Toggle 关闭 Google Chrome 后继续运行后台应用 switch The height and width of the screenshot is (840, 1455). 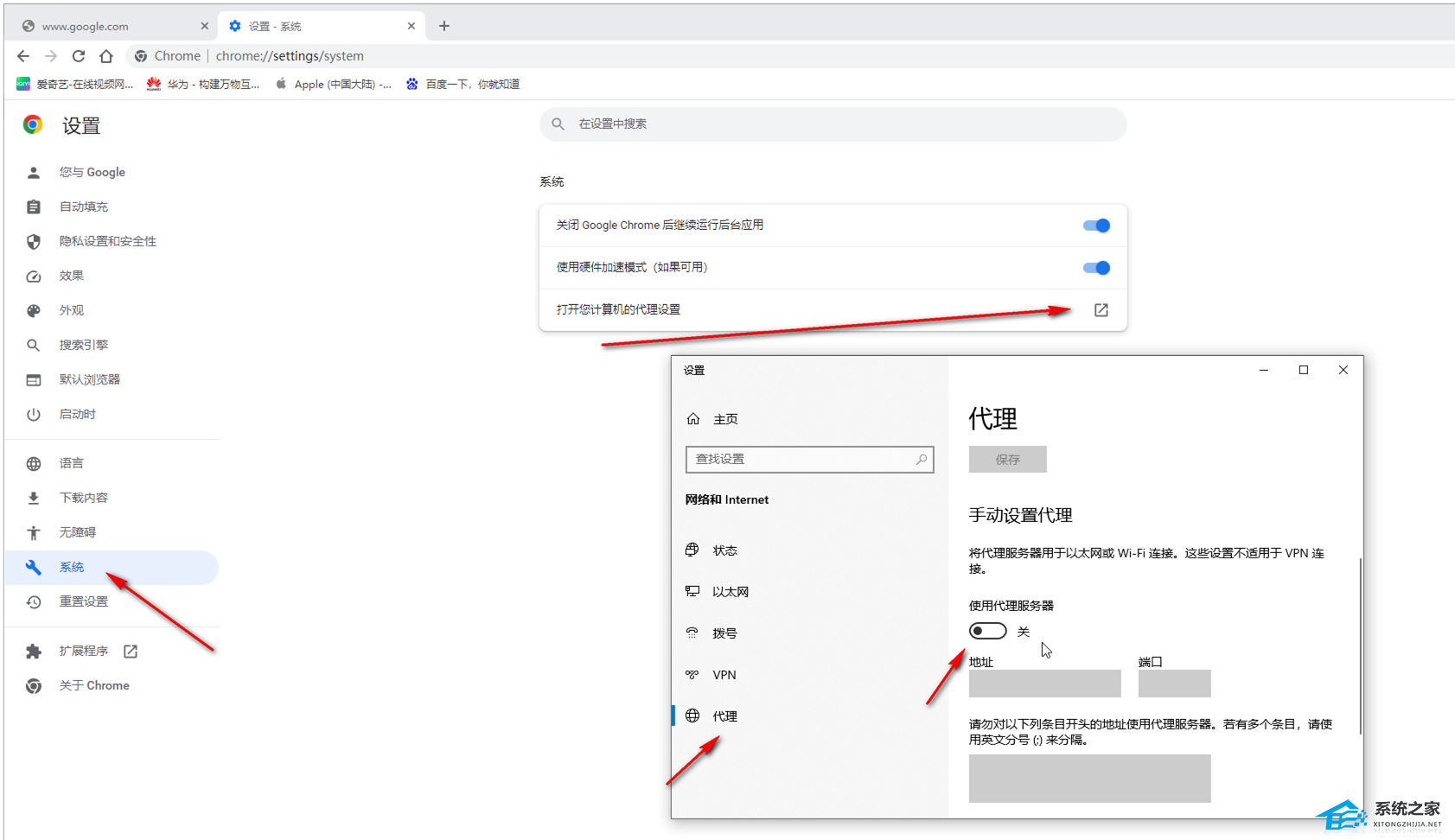1095,226
